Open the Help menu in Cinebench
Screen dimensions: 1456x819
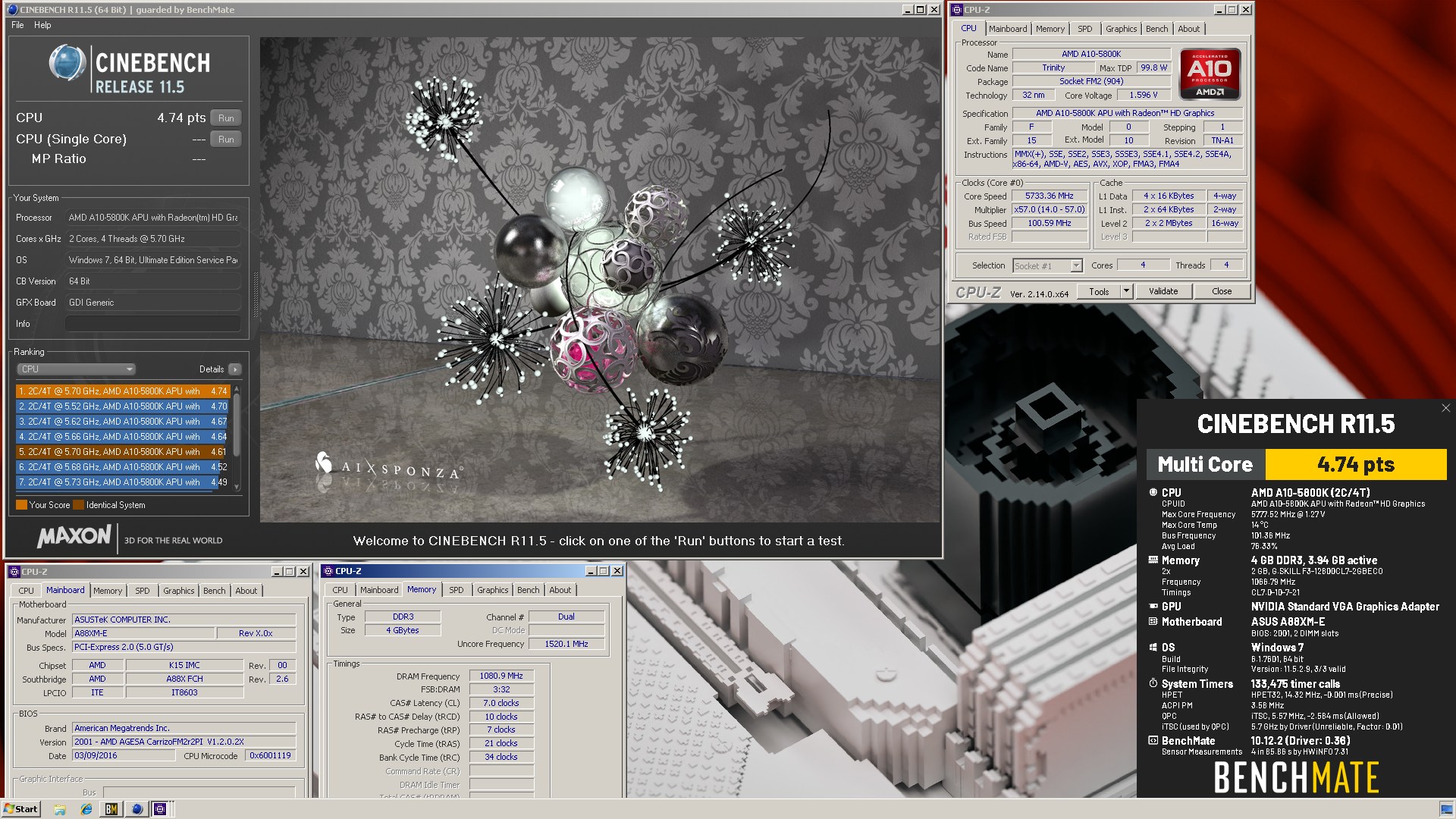click(42, 25)
